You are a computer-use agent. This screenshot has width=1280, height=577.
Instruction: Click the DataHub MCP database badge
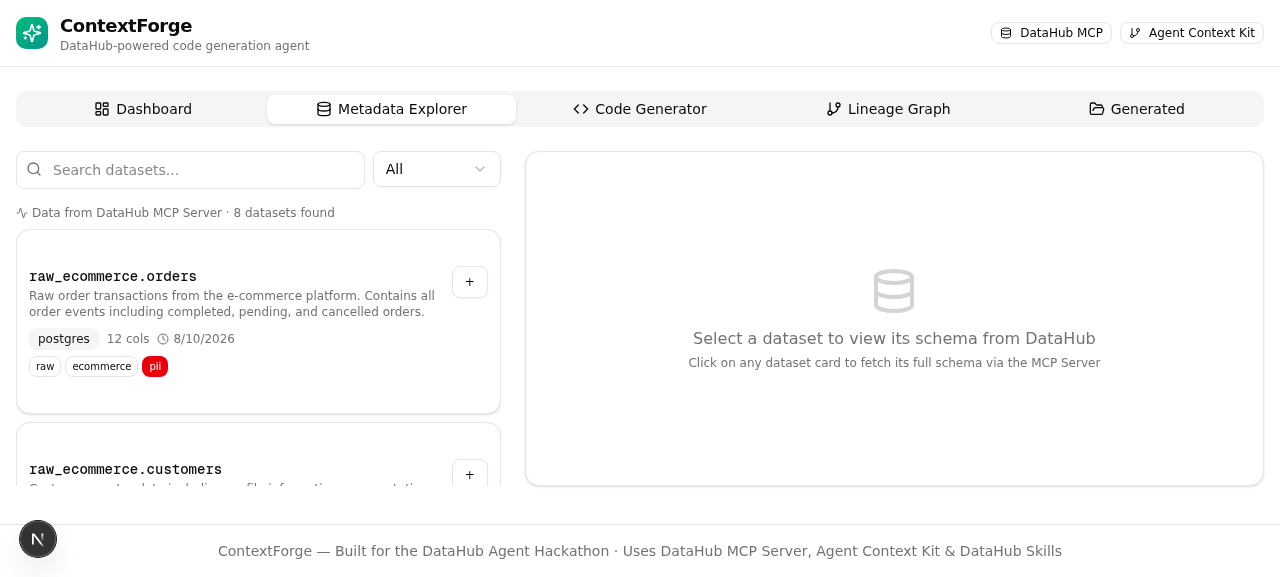coord(1051,33)
